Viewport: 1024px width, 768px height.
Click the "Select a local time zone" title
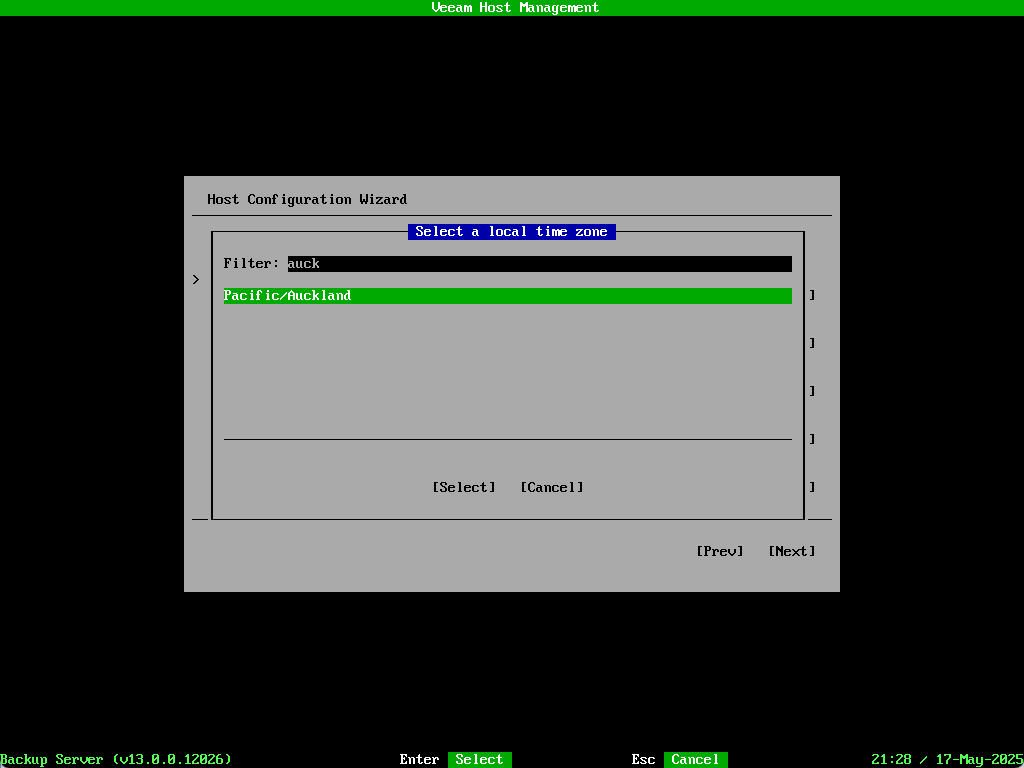click(511, 232)
